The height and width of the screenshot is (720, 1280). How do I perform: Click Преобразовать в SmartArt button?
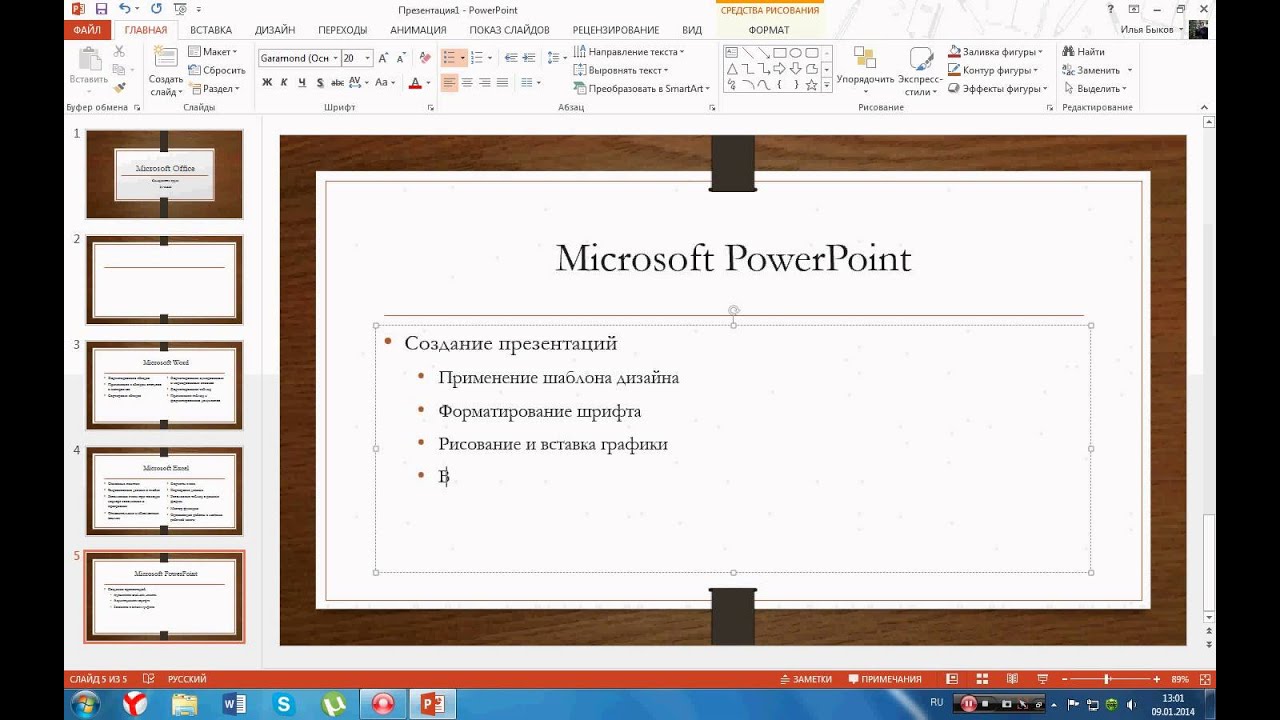(641, 88)
